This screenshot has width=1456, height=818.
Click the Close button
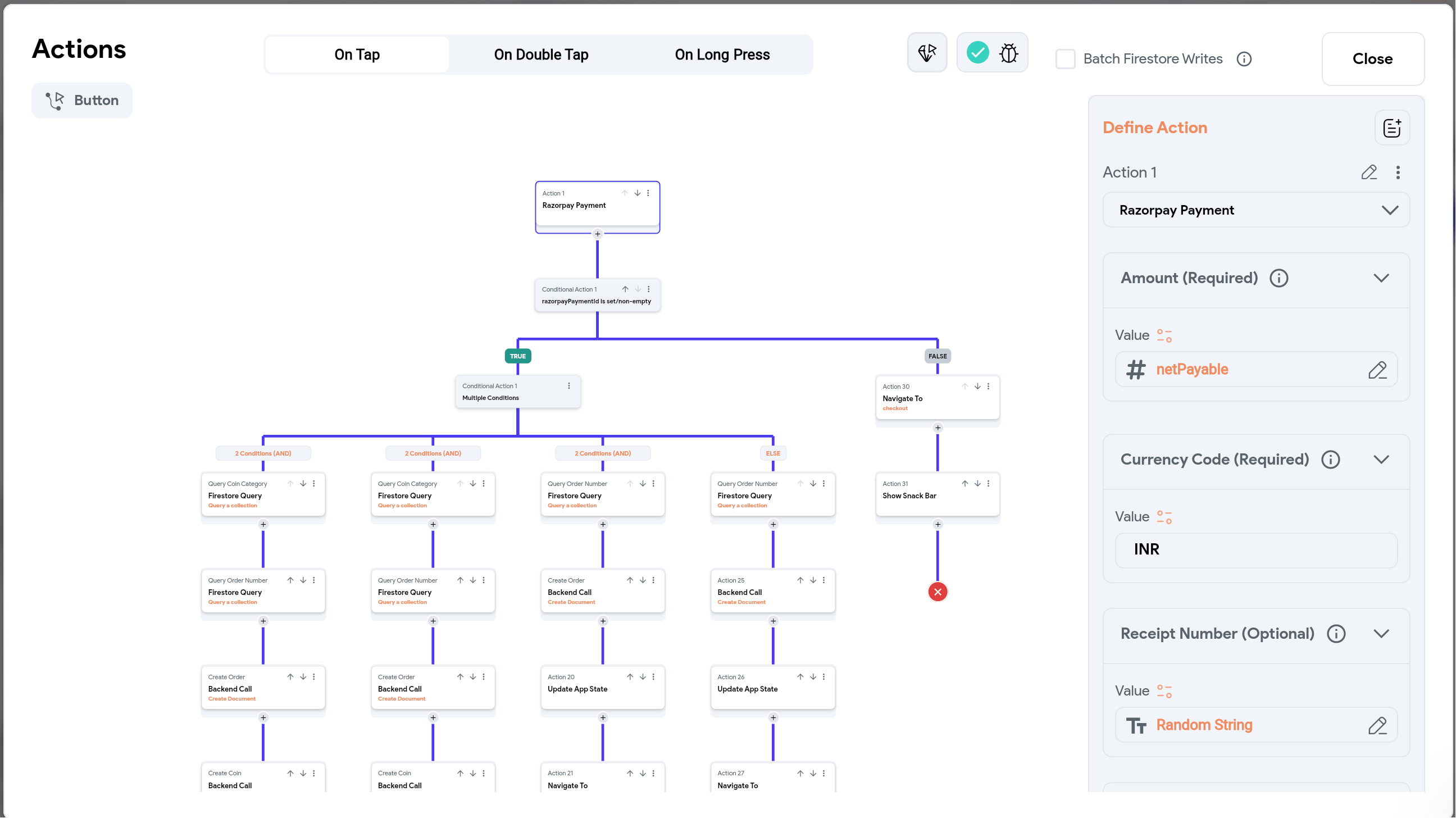pos(1372,59)
